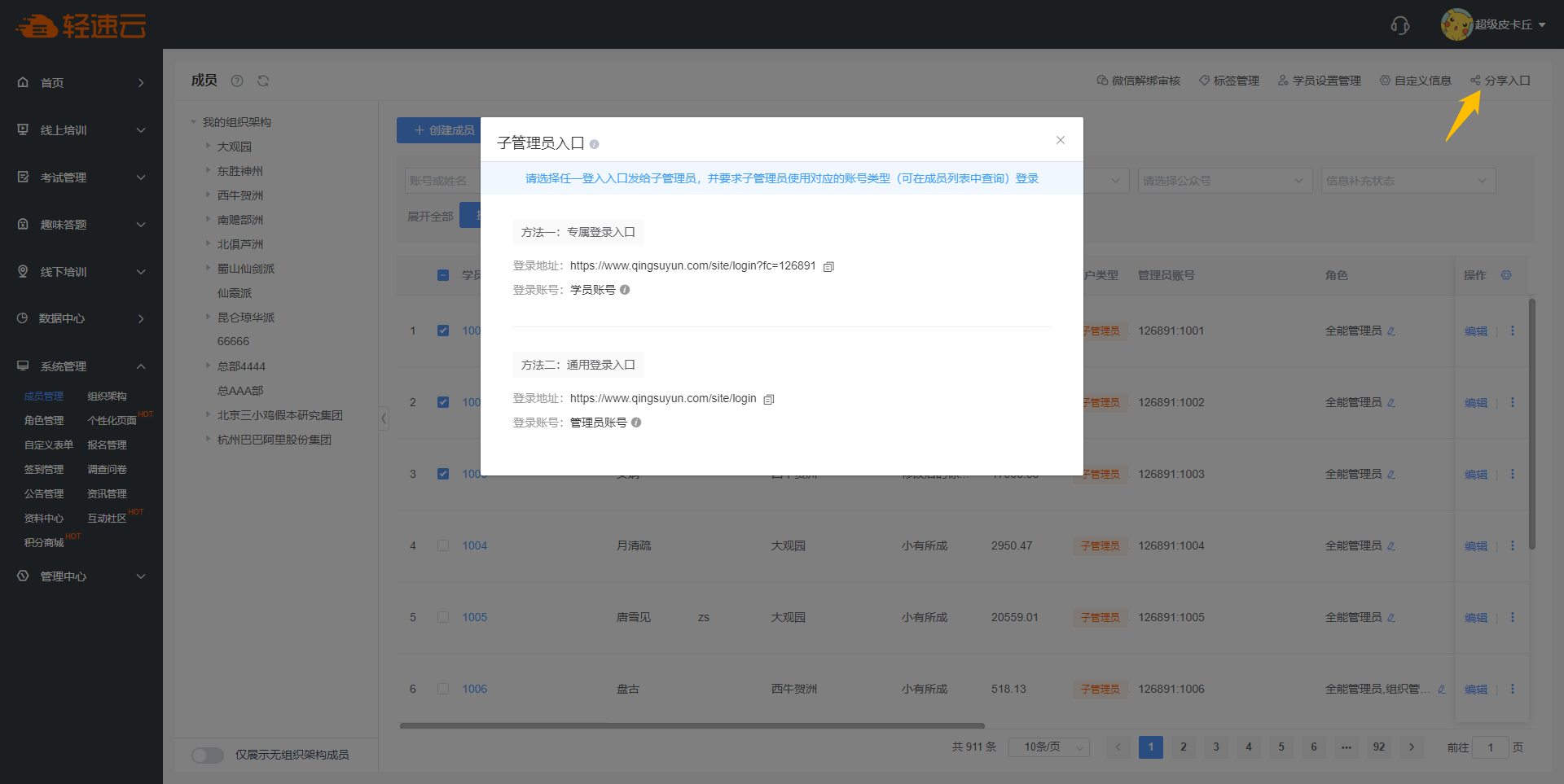Close the 子管理员入口 dialog
Viewport: 1564px width, 784px height.
(x=1060, y=140)
